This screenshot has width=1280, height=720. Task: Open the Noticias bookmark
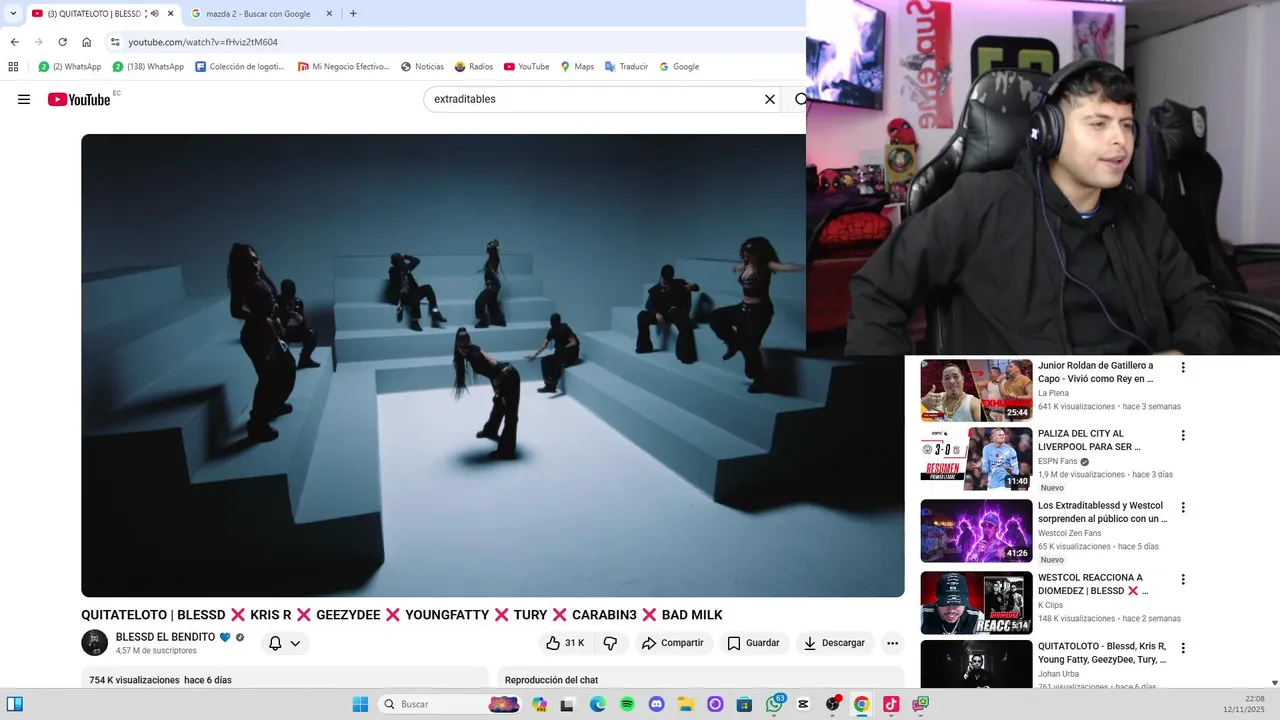pyautogui.click(x=422, y=67)
